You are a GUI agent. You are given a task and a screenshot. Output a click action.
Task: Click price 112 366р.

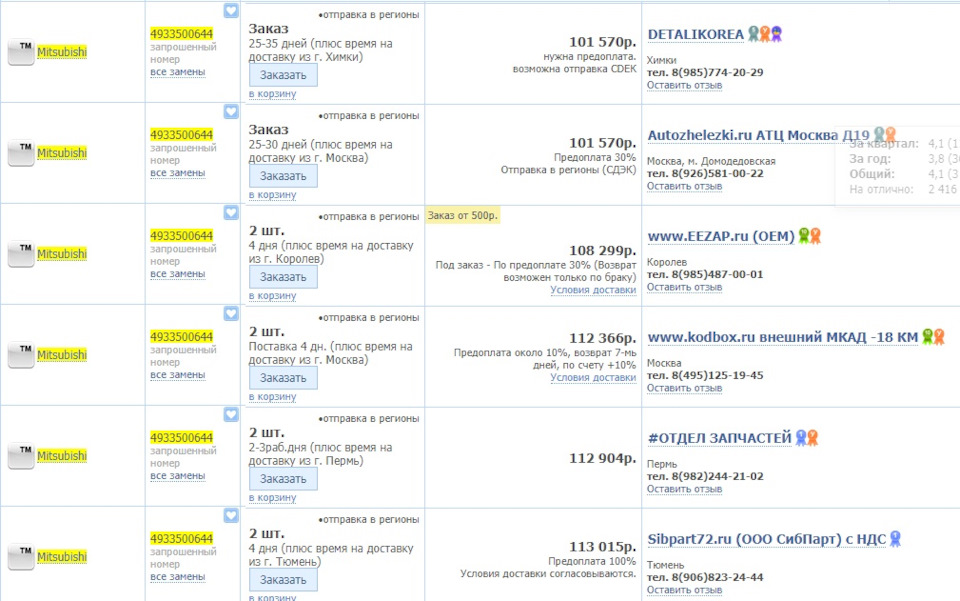(602, 338)
